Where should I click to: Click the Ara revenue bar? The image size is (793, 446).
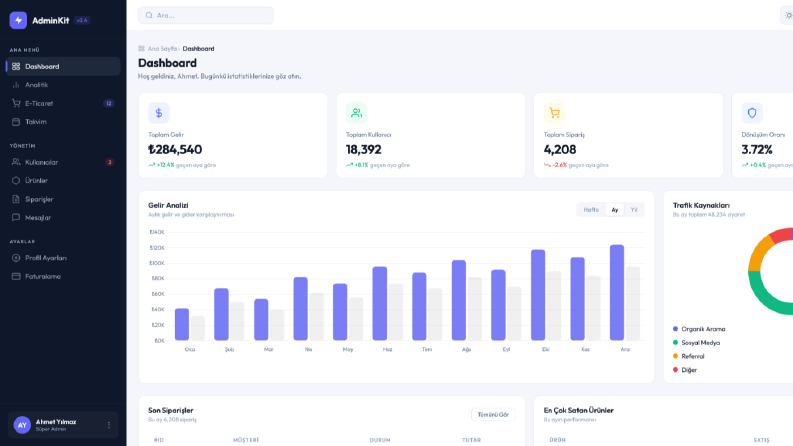coord(617,292)
